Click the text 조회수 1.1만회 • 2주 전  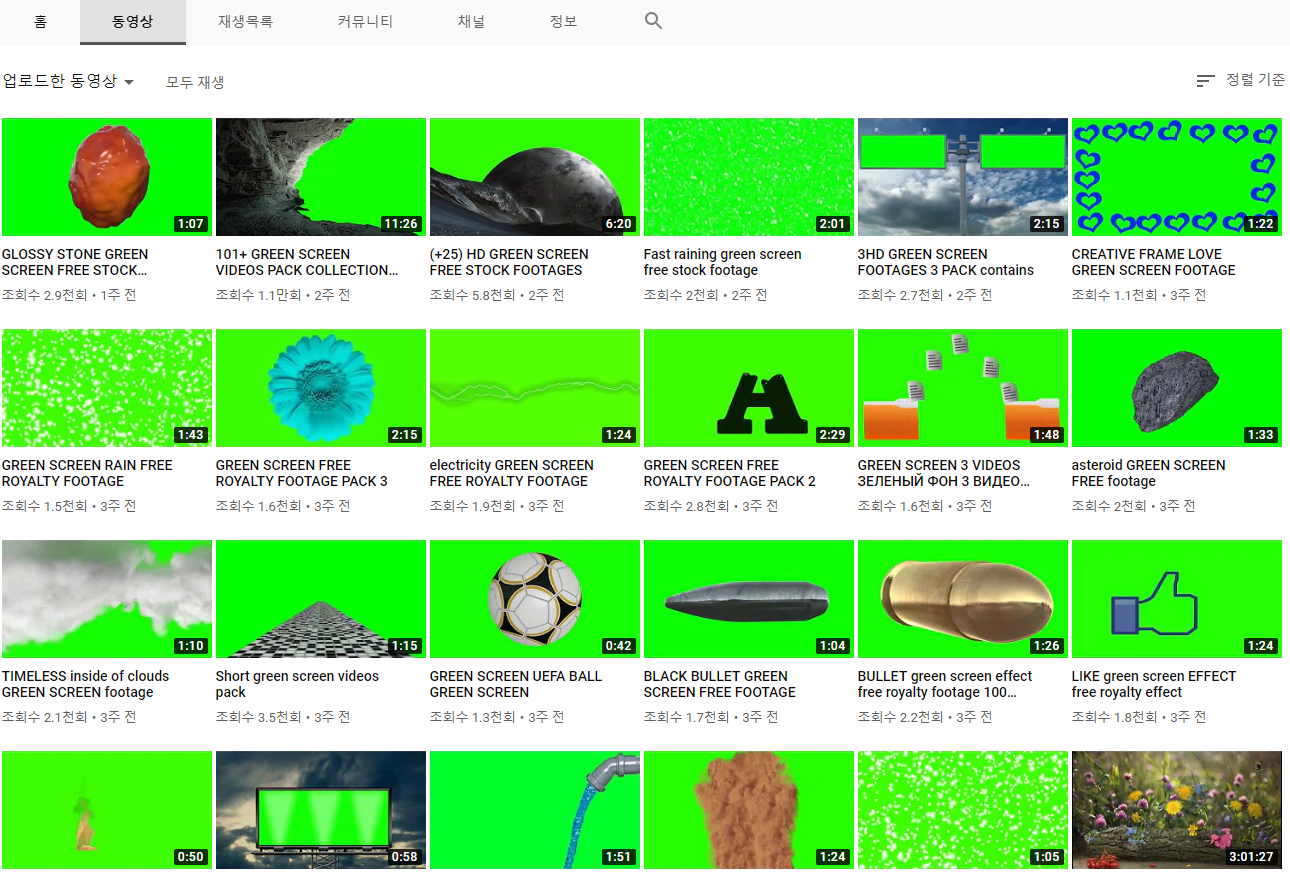click(x=283, y=295)
